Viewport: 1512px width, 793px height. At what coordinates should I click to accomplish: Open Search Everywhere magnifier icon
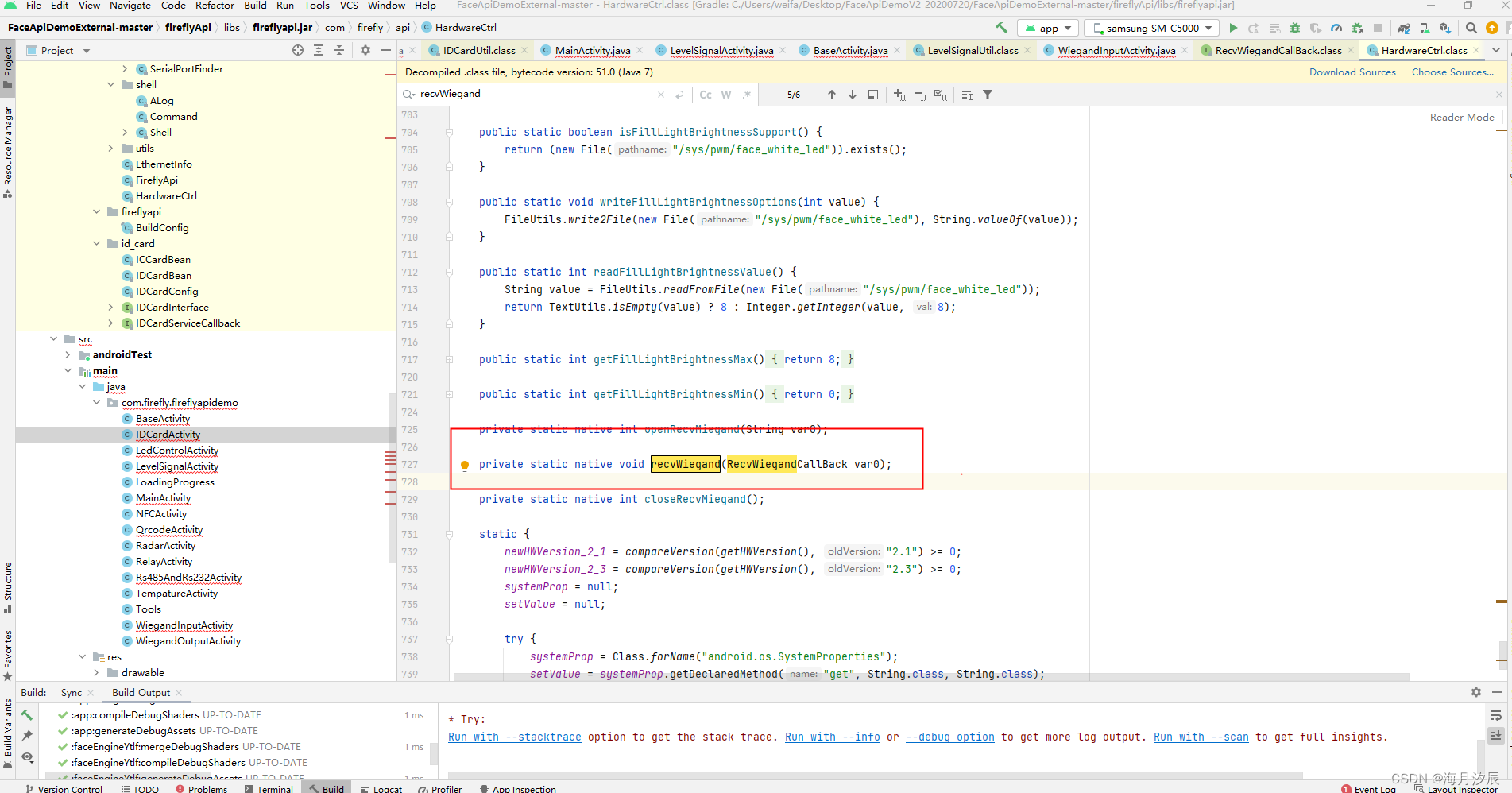click(x=1471, y=28)
